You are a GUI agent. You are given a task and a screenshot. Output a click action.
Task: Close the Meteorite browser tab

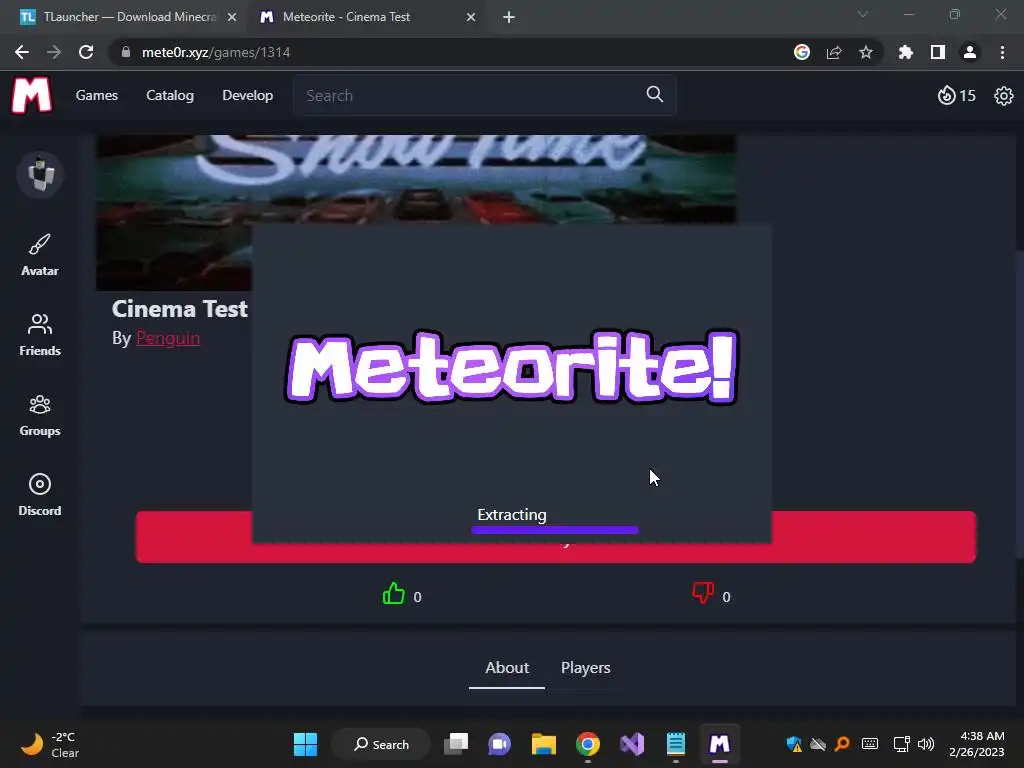[471, 17]
